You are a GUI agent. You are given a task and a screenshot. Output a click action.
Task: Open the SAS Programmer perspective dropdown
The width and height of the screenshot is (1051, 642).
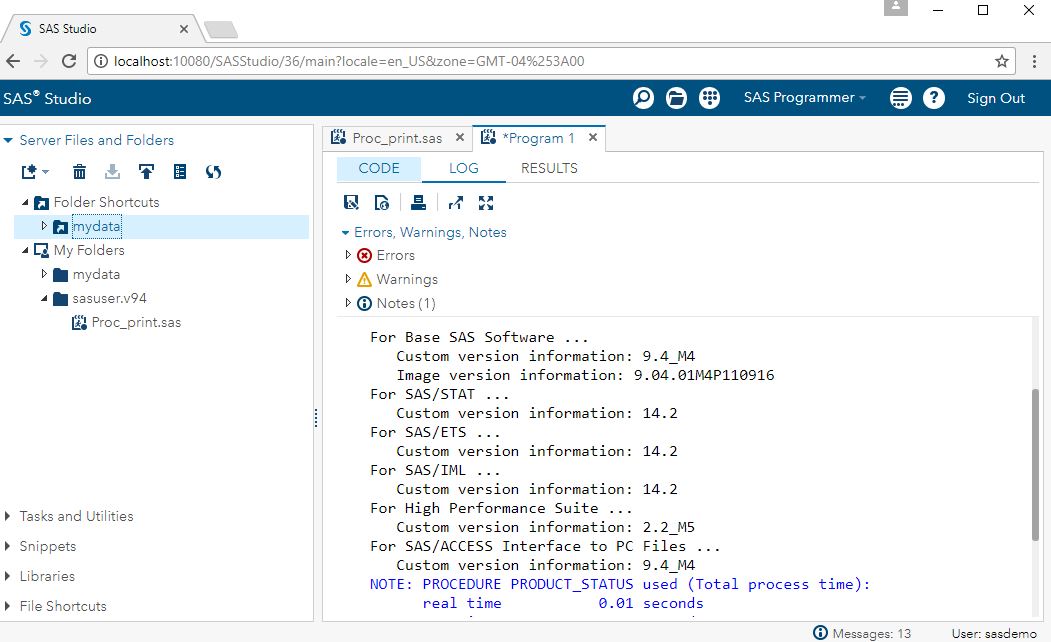(804, 98)
